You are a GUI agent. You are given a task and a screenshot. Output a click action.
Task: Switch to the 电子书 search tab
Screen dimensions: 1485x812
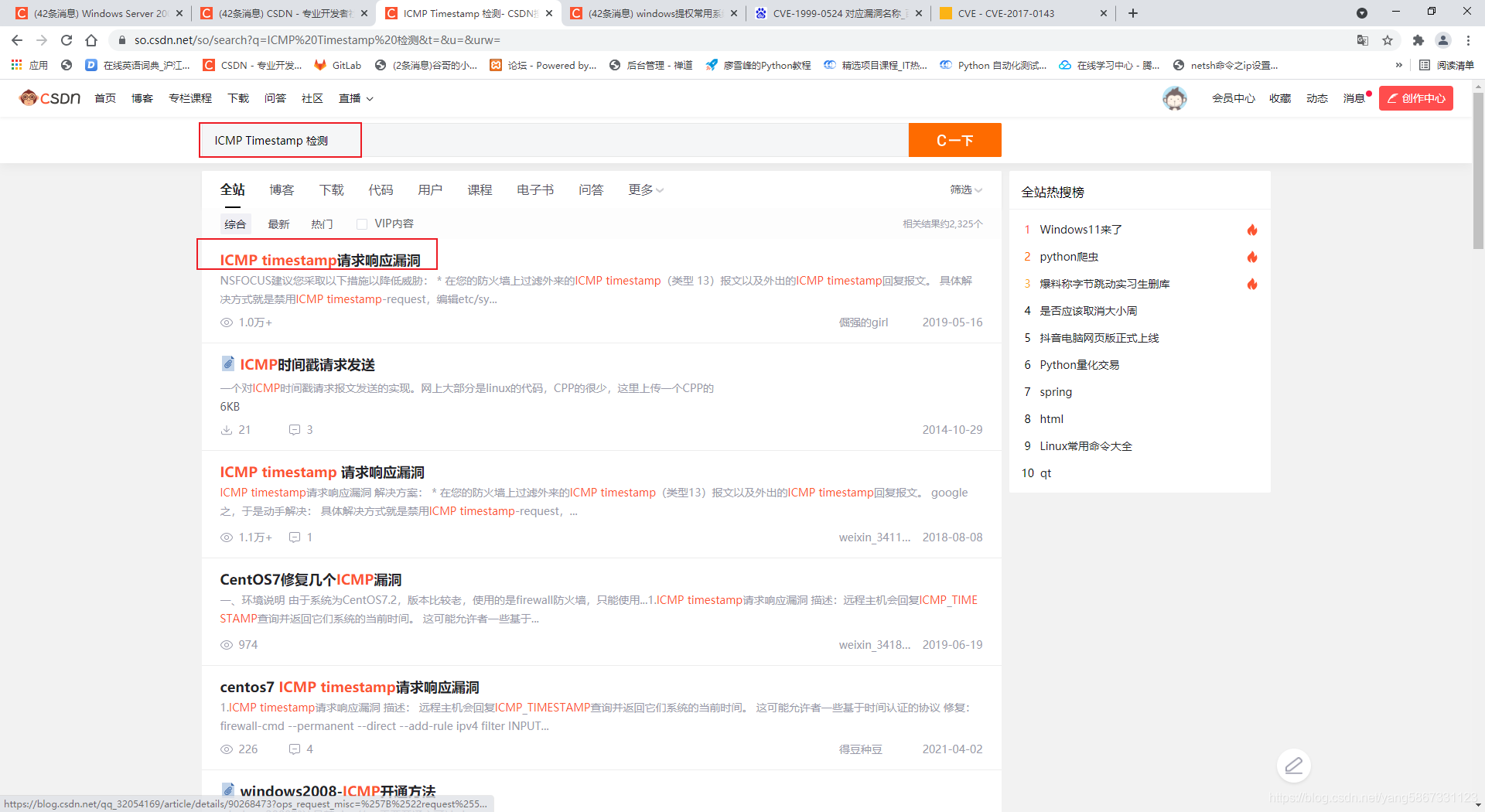pyautogui.click(x=535, y=190)
